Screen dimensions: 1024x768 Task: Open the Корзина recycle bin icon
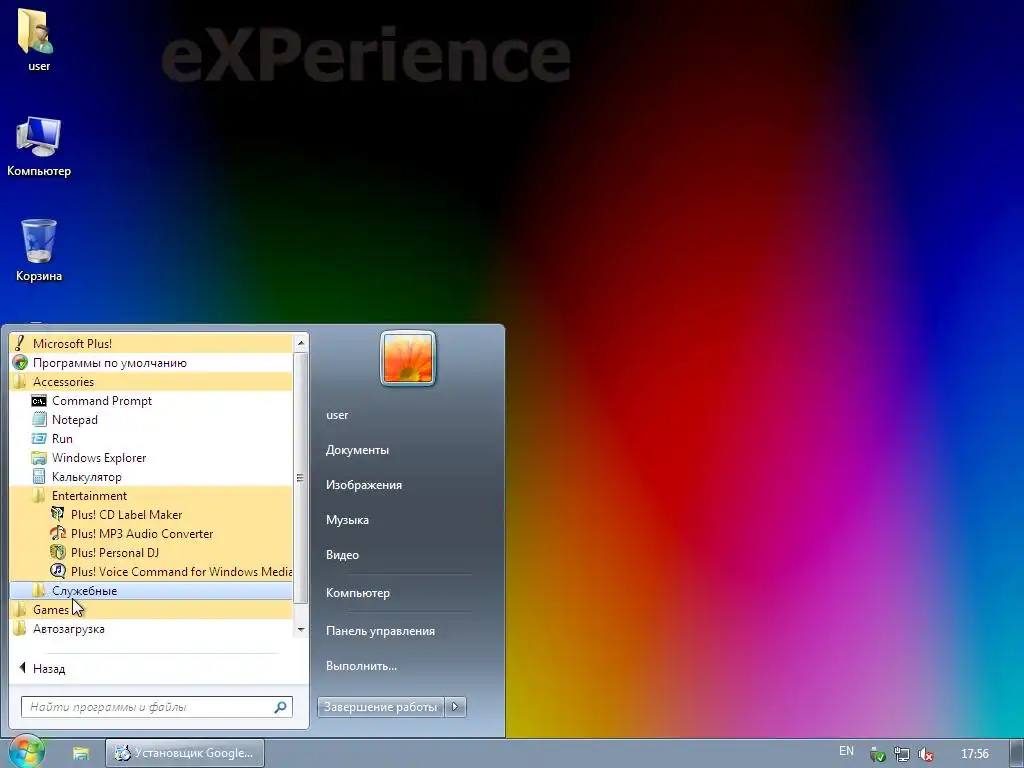pyautogui.click(x=39, y=251)
